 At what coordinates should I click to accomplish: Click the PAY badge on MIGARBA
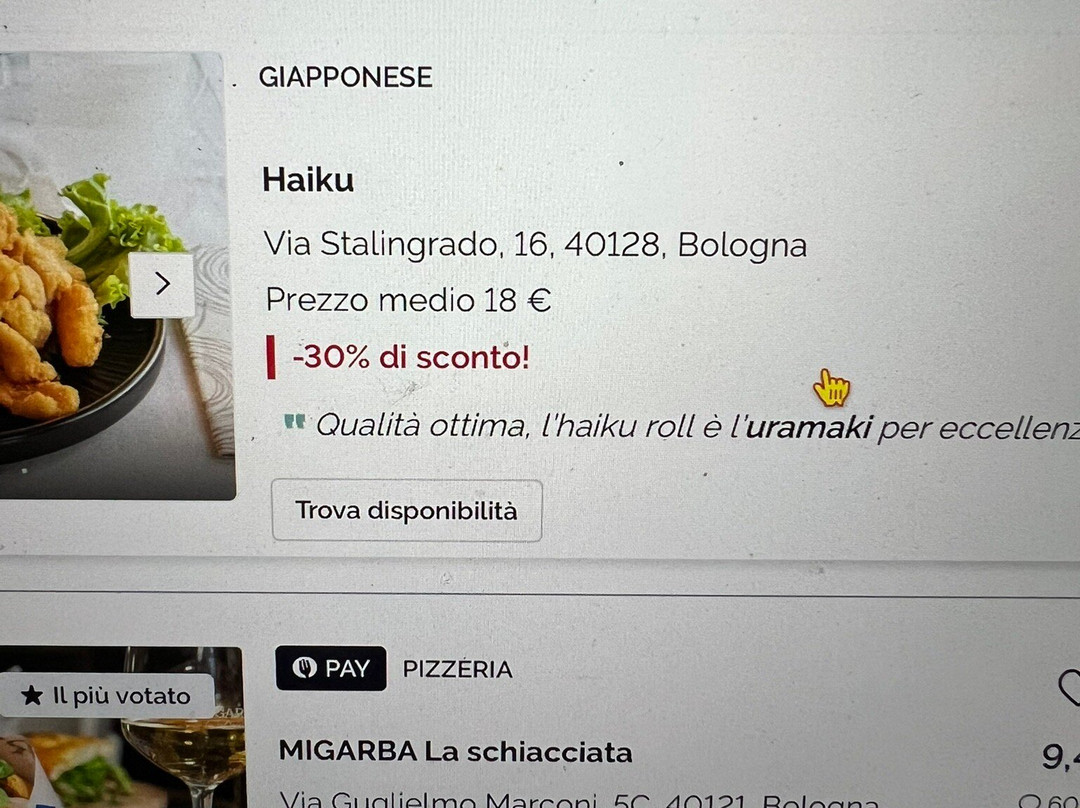[331, 668]
